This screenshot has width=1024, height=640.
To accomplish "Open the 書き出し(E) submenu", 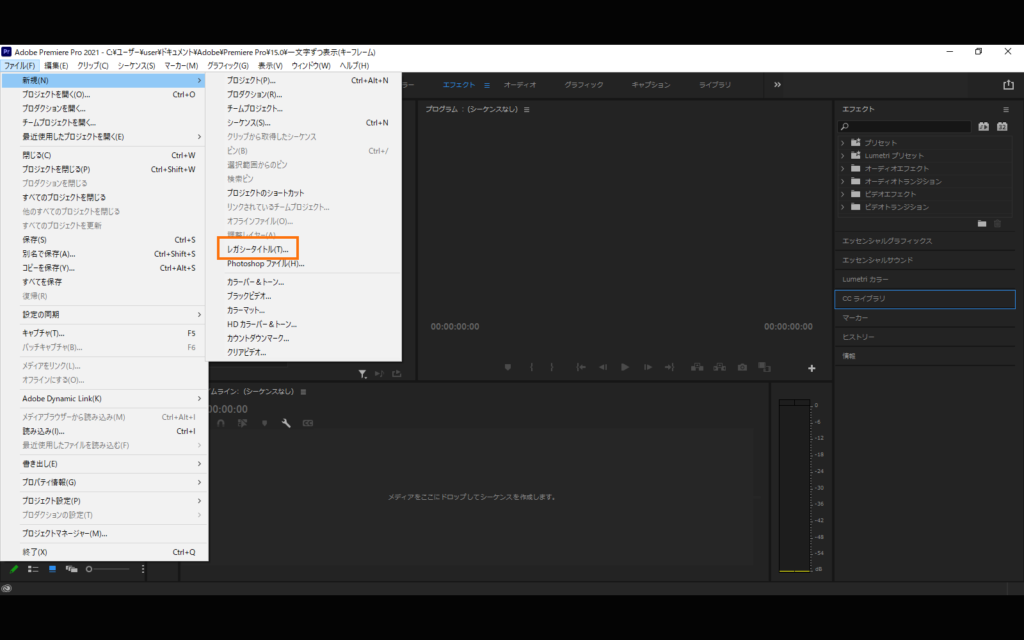I will (x=104, y=464).
